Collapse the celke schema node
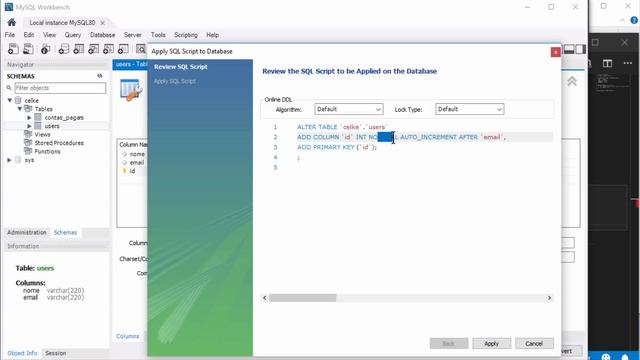 pyautogui.click(x=10, y=100)
